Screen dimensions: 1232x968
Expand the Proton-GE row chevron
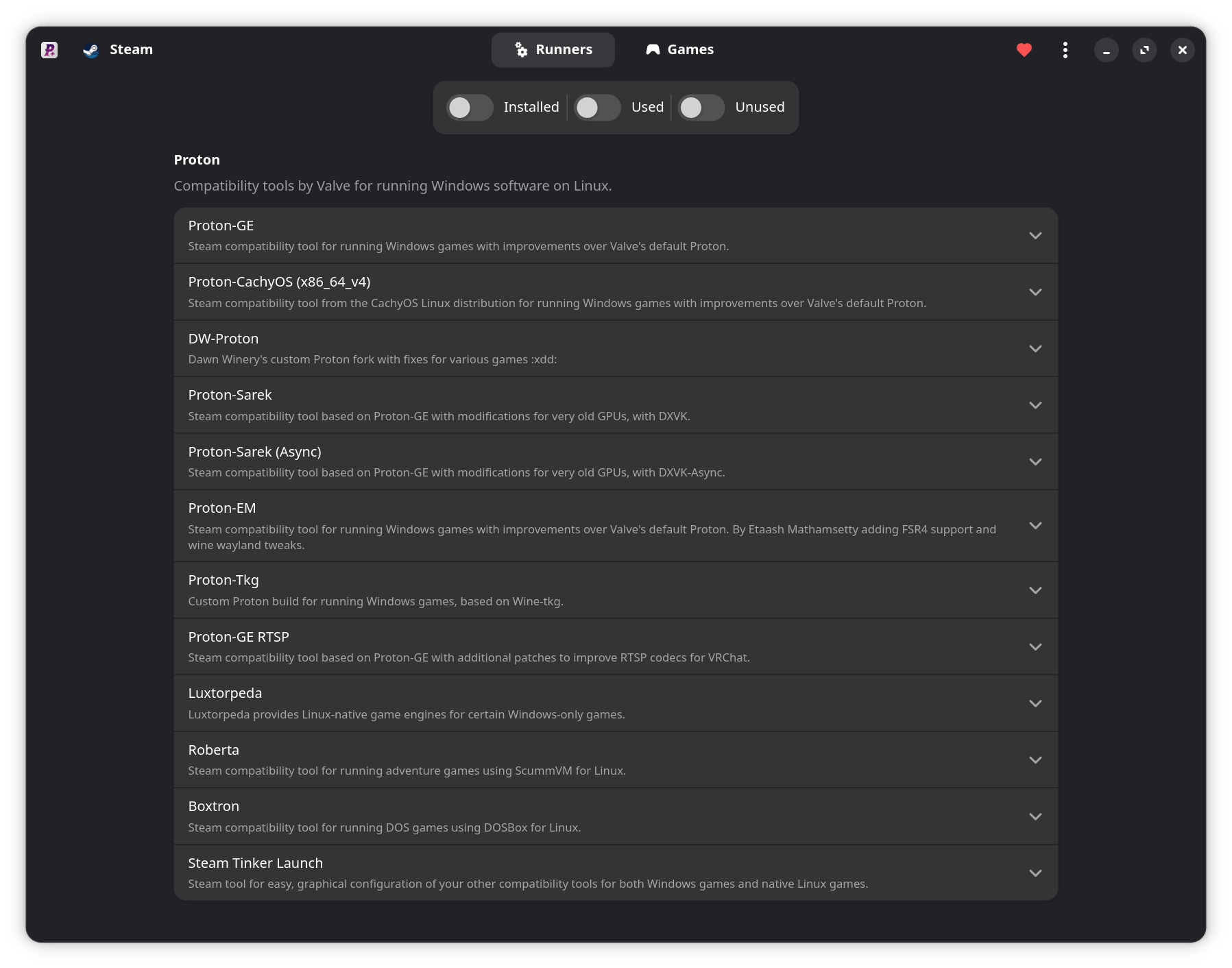(x=1035, y=236)
